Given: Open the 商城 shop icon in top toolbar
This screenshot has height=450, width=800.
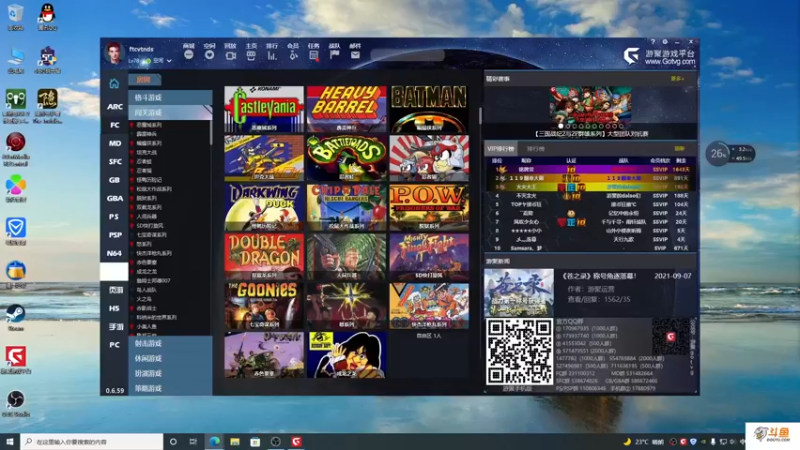Looking at the screenshot, I should (x=189, y=55).
